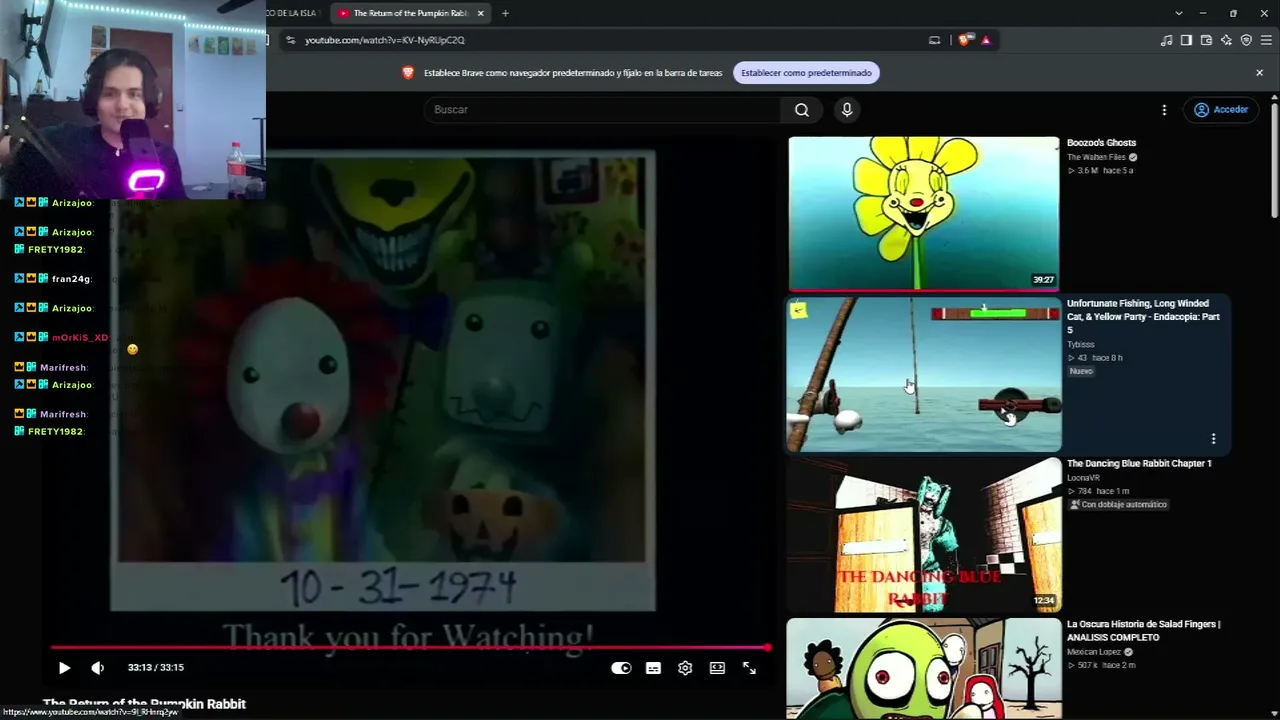Screen dimensions: 1280x720
Task: Open the Brave Wallet icon
Action: point(1206,40)
